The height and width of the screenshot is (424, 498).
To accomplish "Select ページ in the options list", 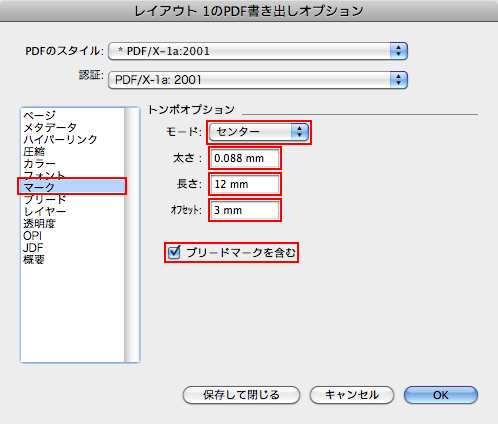I will [39, 115].
